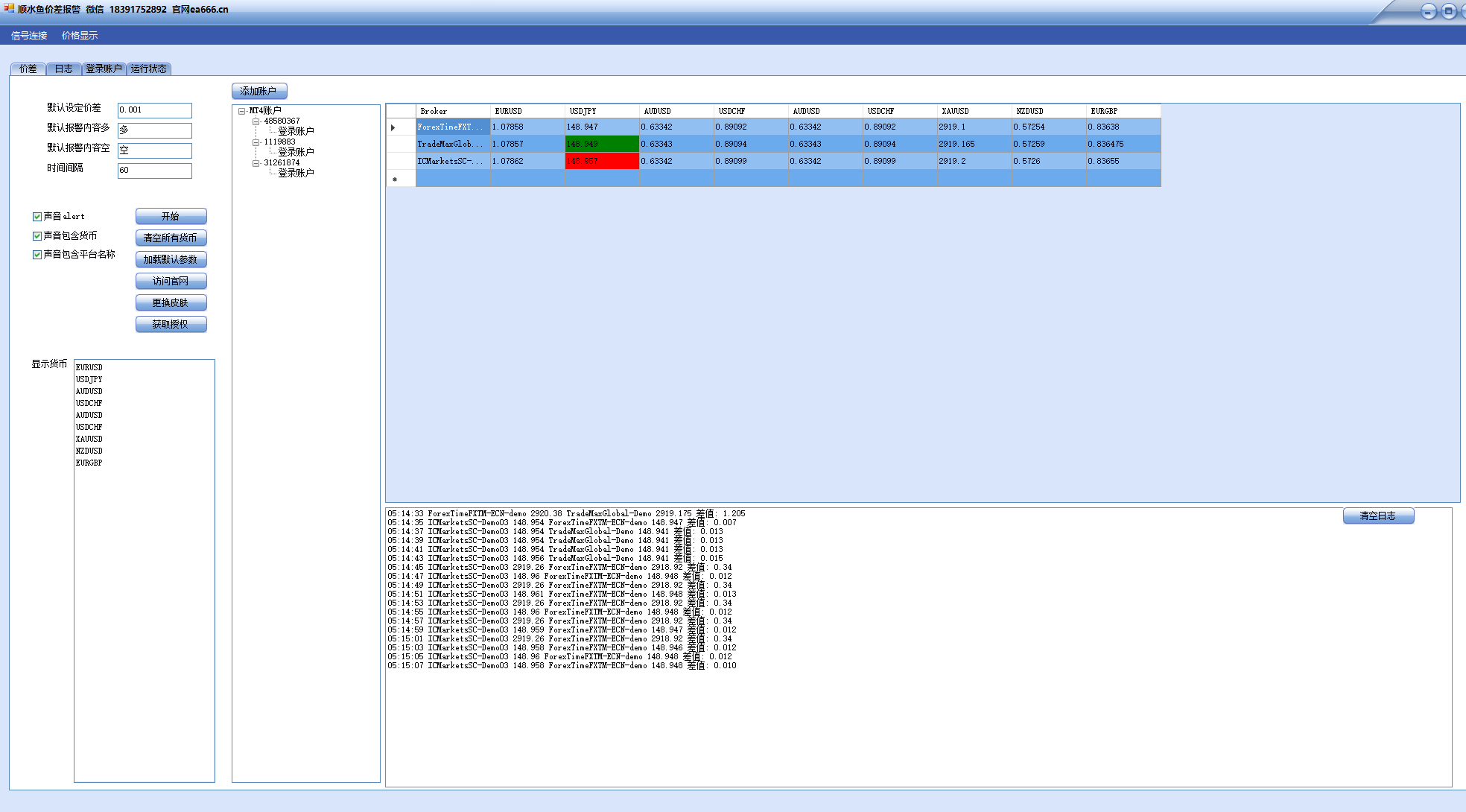This screenshot has width=1466, height=812.
Task: Uncheck the 声音包含货币 checkbox
Action: [37, 236]
